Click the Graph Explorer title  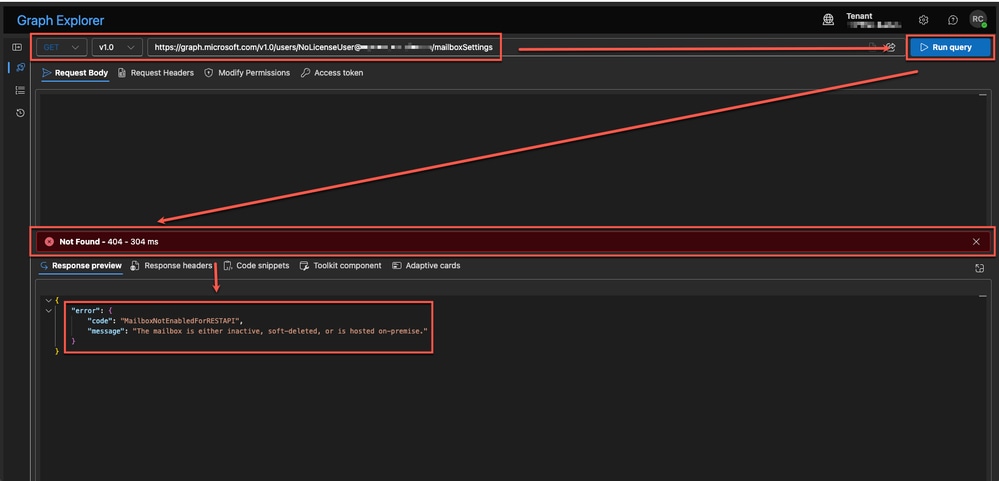click(61, 20)
